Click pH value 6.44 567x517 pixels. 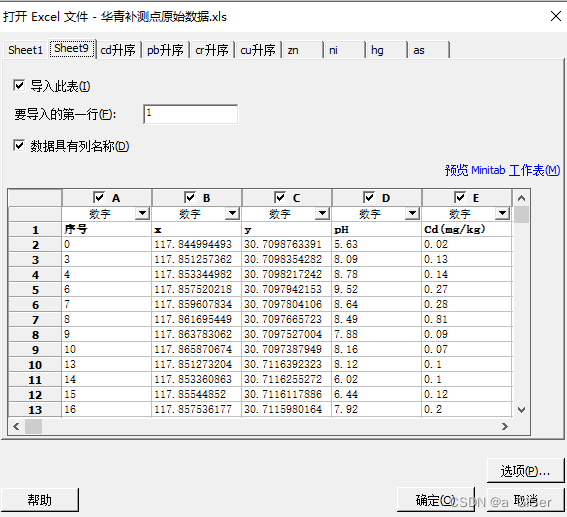point(376,394)
